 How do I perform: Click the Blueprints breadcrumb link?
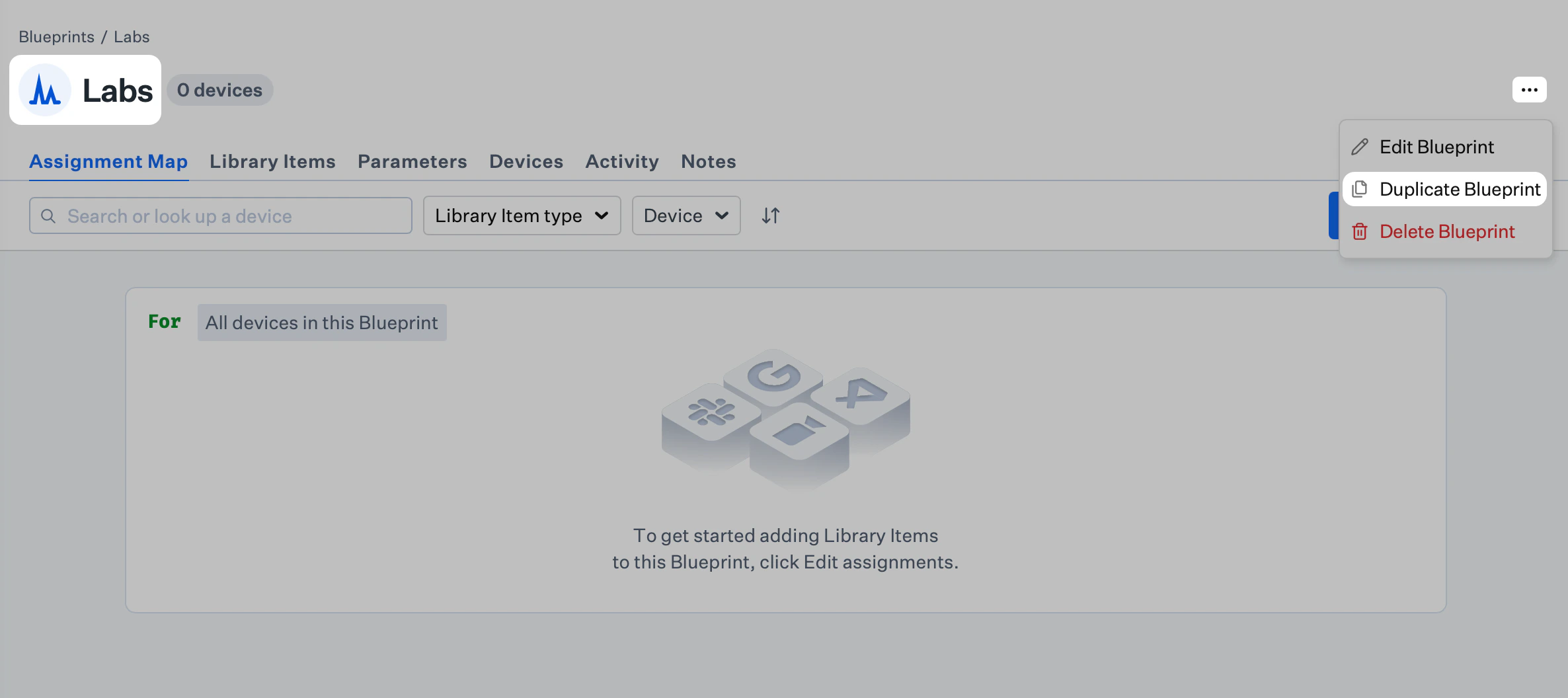[56, 36]
